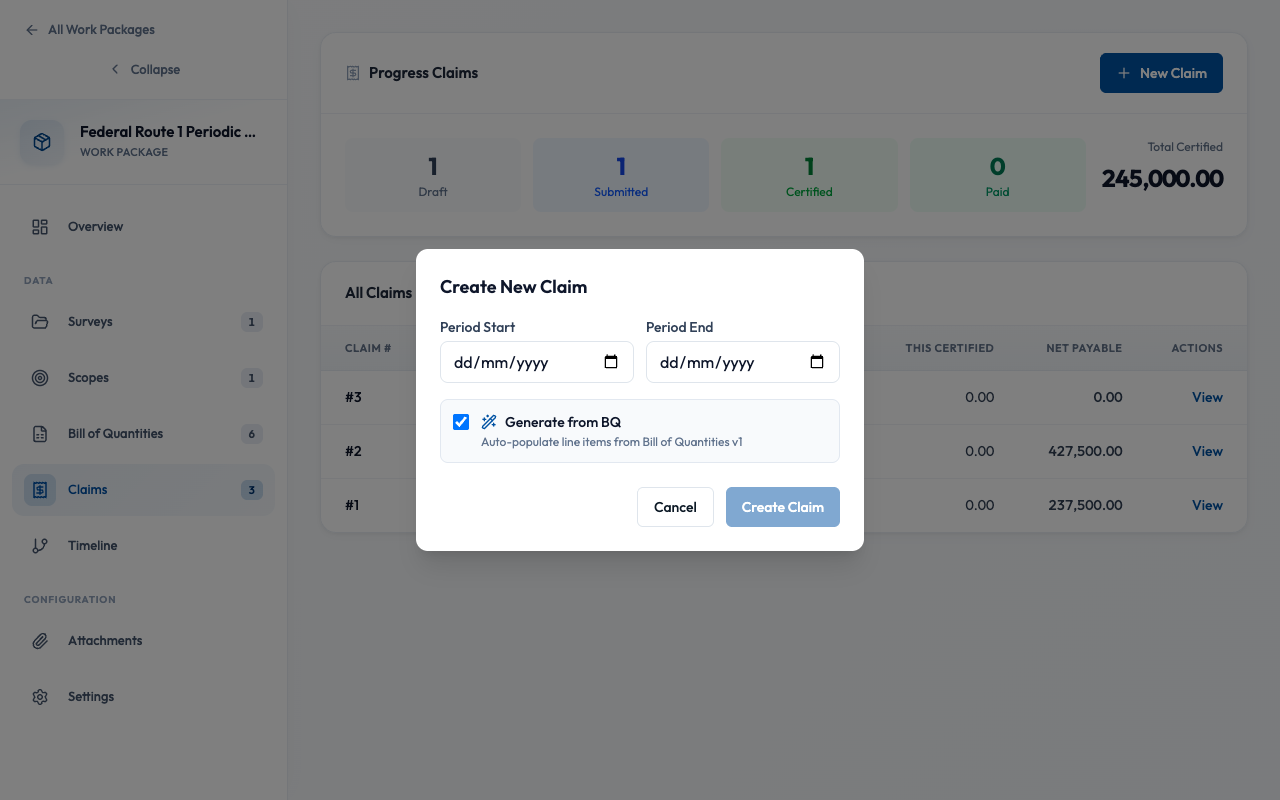1280x800 pixels.
Task: Click the Bill of Quantities document icon
Action: pos(40,434)
